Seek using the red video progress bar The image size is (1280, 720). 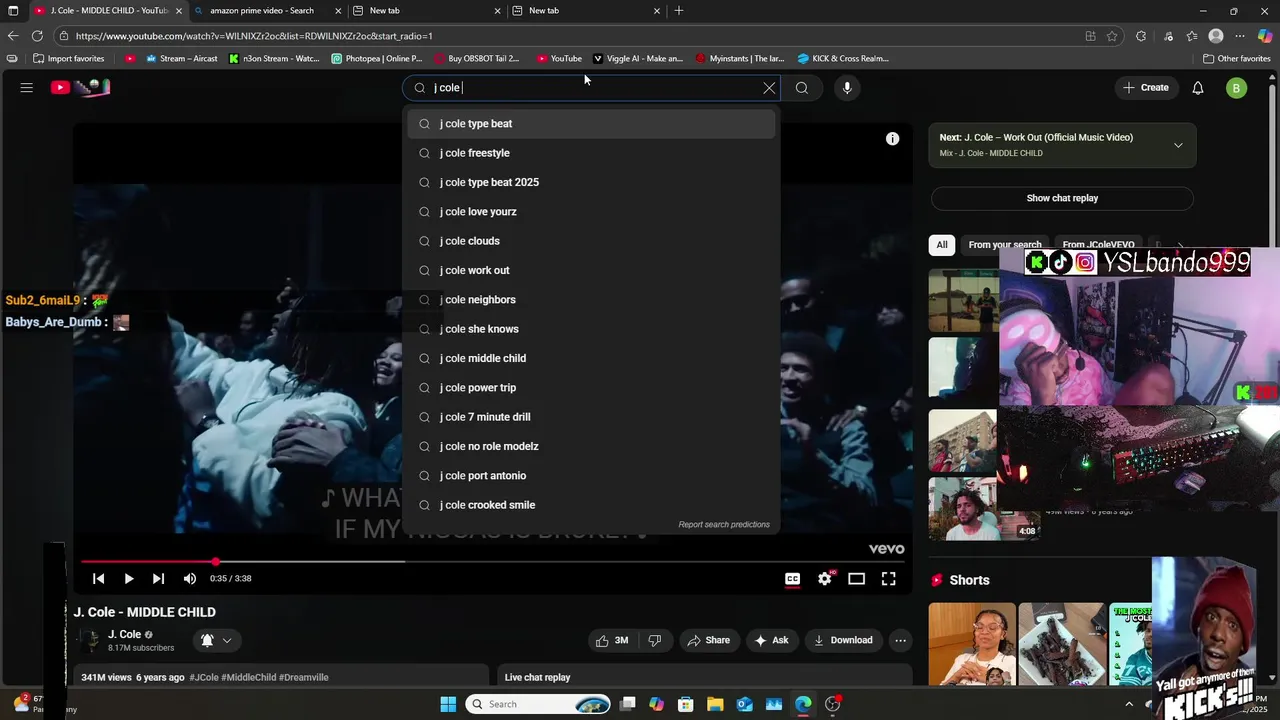click(x=492, y=562)
